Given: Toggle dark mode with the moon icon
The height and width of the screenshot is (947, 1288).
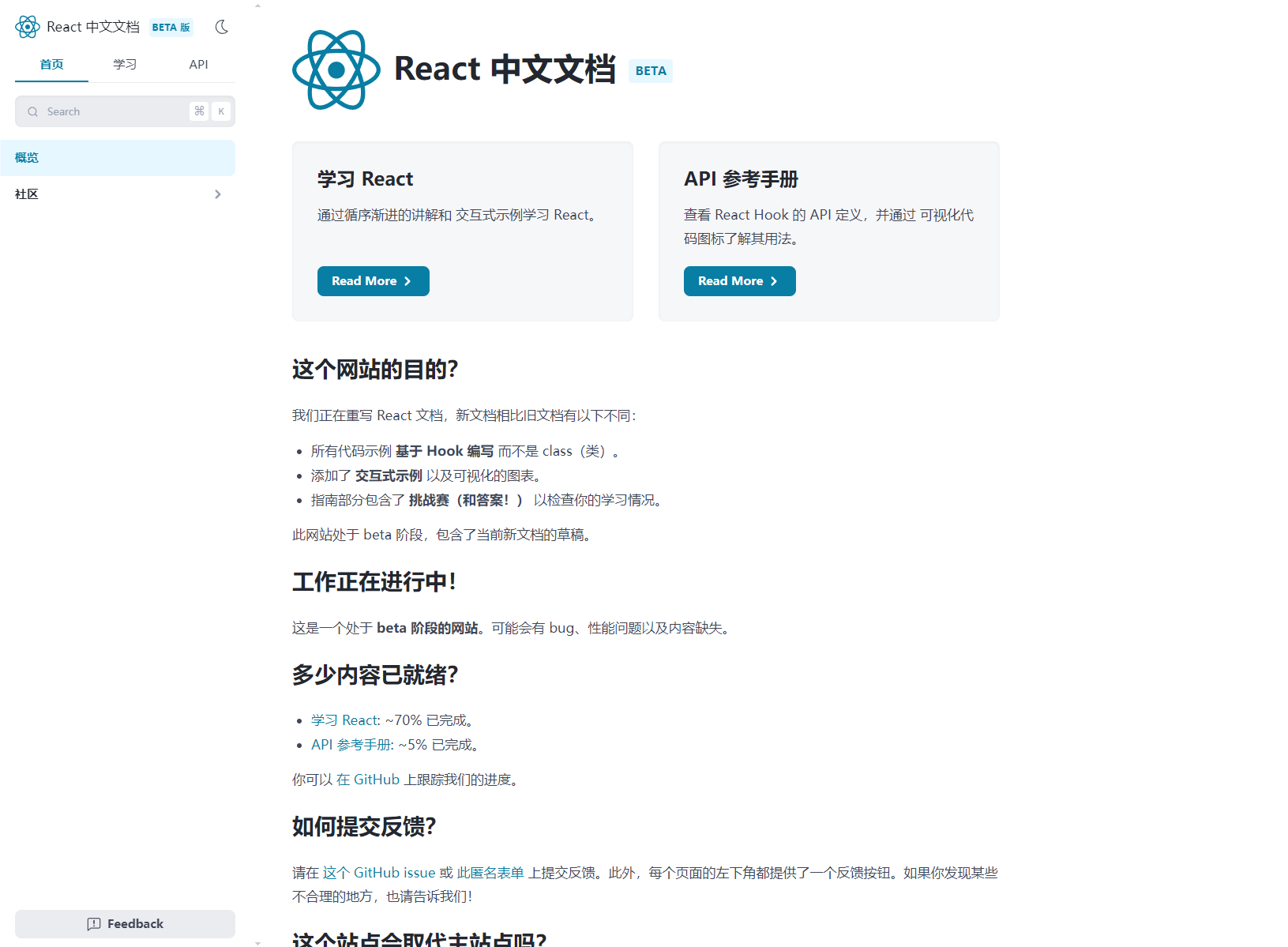Looking at the screenshot, I should 222,27.
